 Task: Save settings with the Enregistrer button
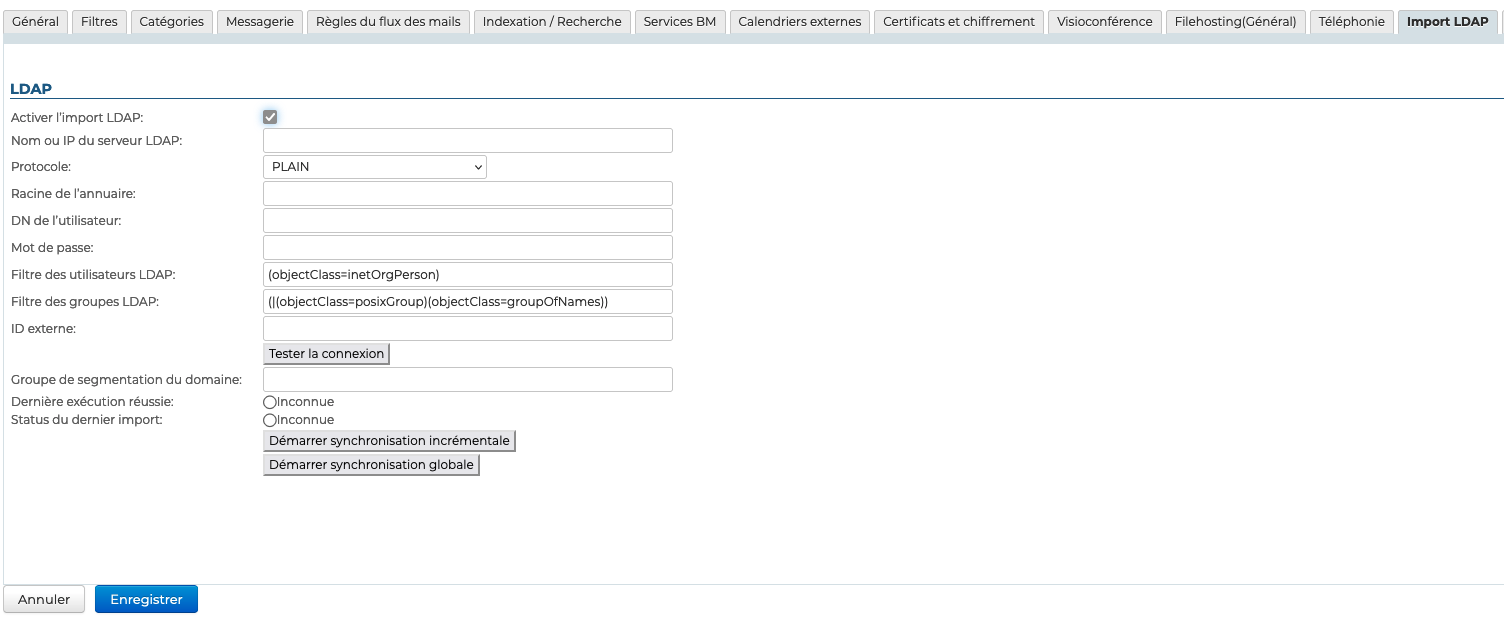pyautogui.click(x=146, y=599)
